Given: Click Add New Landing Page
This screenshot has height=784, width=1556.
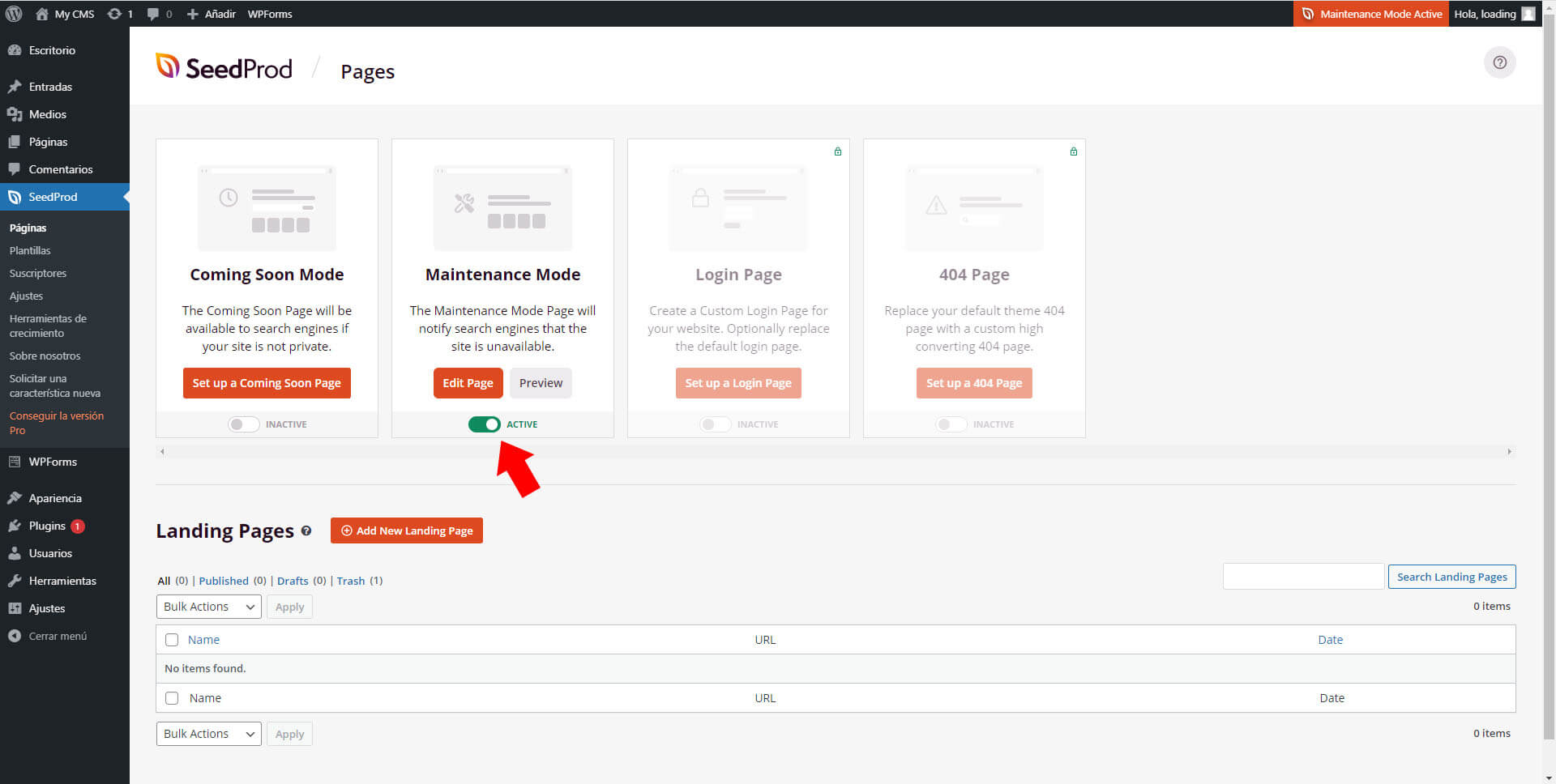Looking at the screenshot, I should [407, 530].
